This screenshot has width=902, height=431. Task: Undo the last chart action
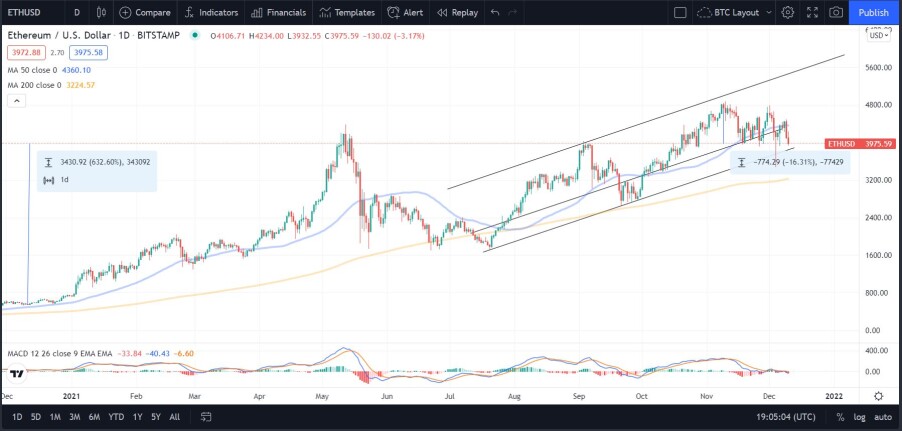click(x=495, y=12)
